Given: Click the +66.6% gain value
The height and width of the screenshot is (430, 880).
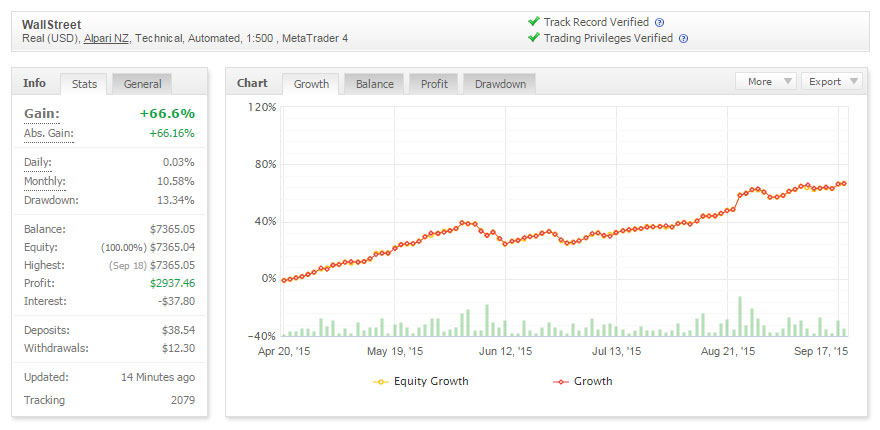Looking at the screenshot, I should (167, 114).
